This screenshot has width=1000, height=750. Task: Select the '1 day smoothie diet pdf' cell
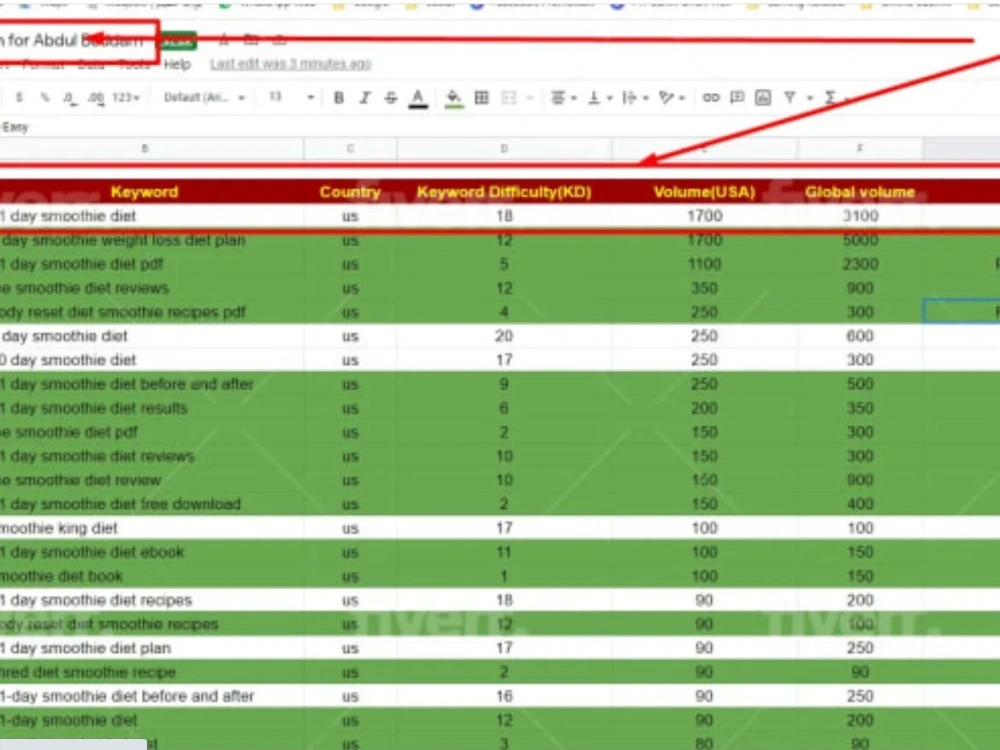[152, 264]
